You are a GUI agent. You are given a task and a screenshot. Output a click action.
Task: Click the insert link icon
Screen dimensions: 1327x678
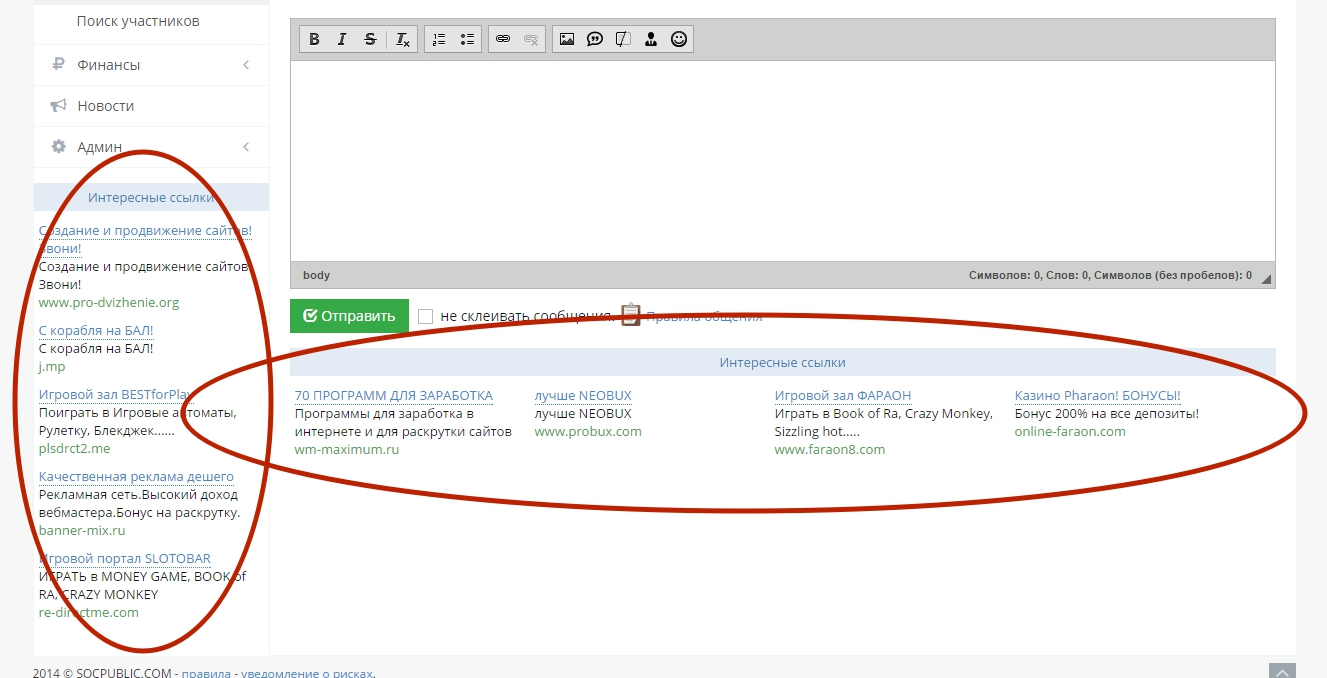point(503,40)
